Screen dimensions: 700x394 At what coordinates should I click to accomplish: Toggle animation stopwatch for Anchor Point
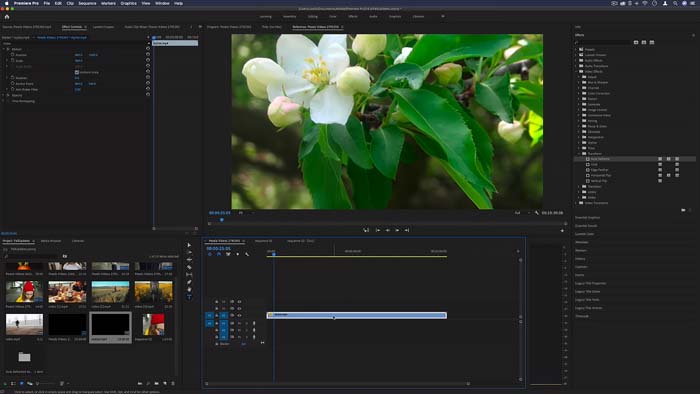12,83
